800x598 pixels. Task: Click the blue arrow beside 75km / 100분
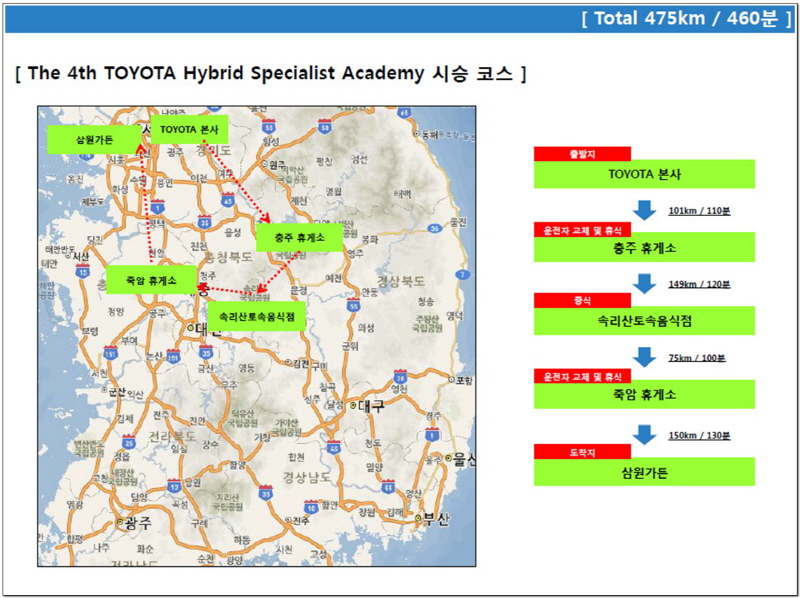coord(644,357)
